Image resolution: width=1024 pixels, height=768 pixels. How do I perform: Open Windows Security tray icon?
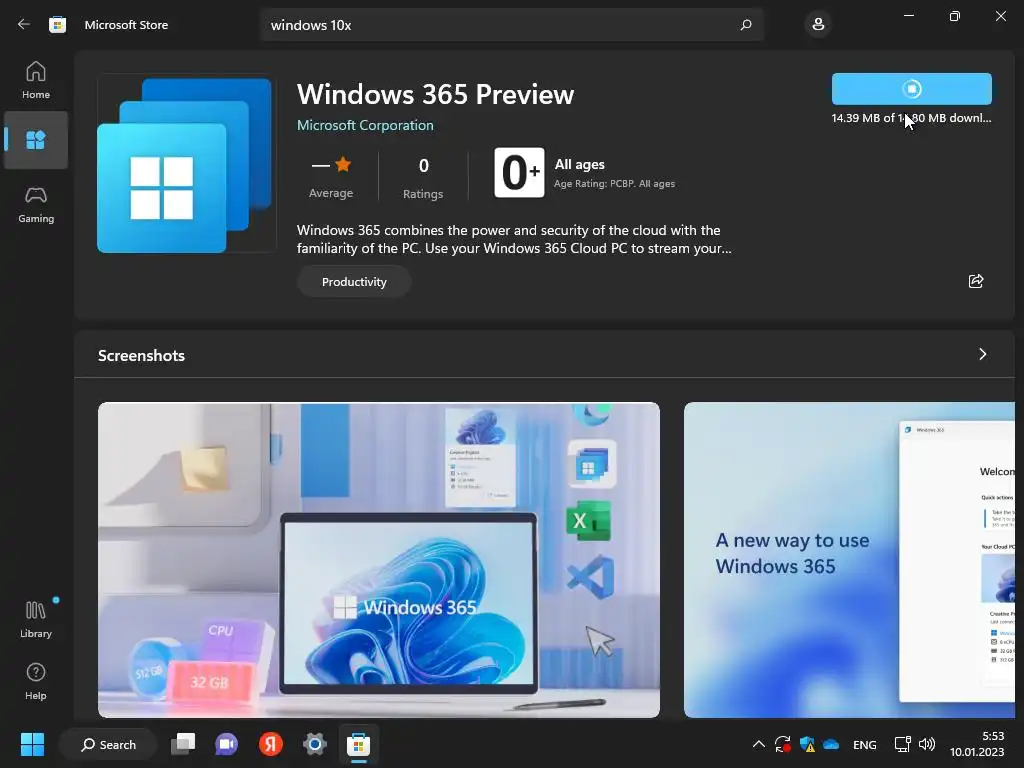(x=807, y=744)
